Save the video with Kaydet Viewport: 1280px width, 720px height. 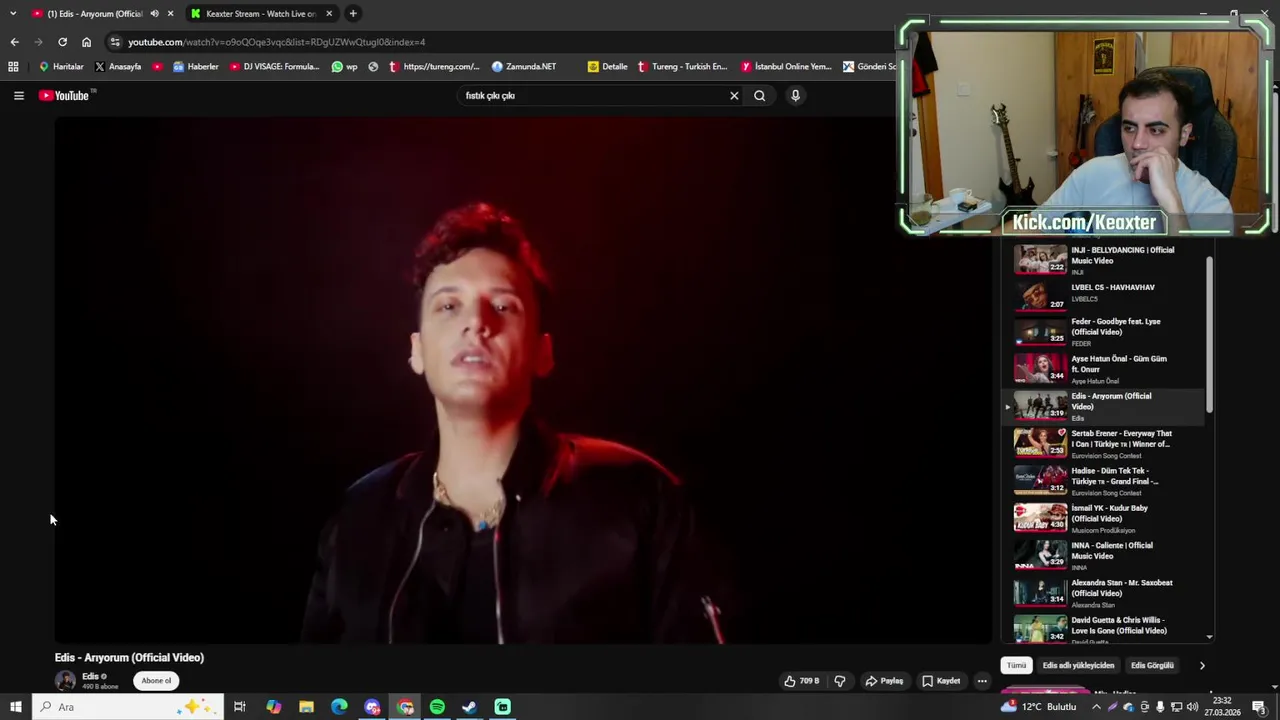[x=941, y=681]
